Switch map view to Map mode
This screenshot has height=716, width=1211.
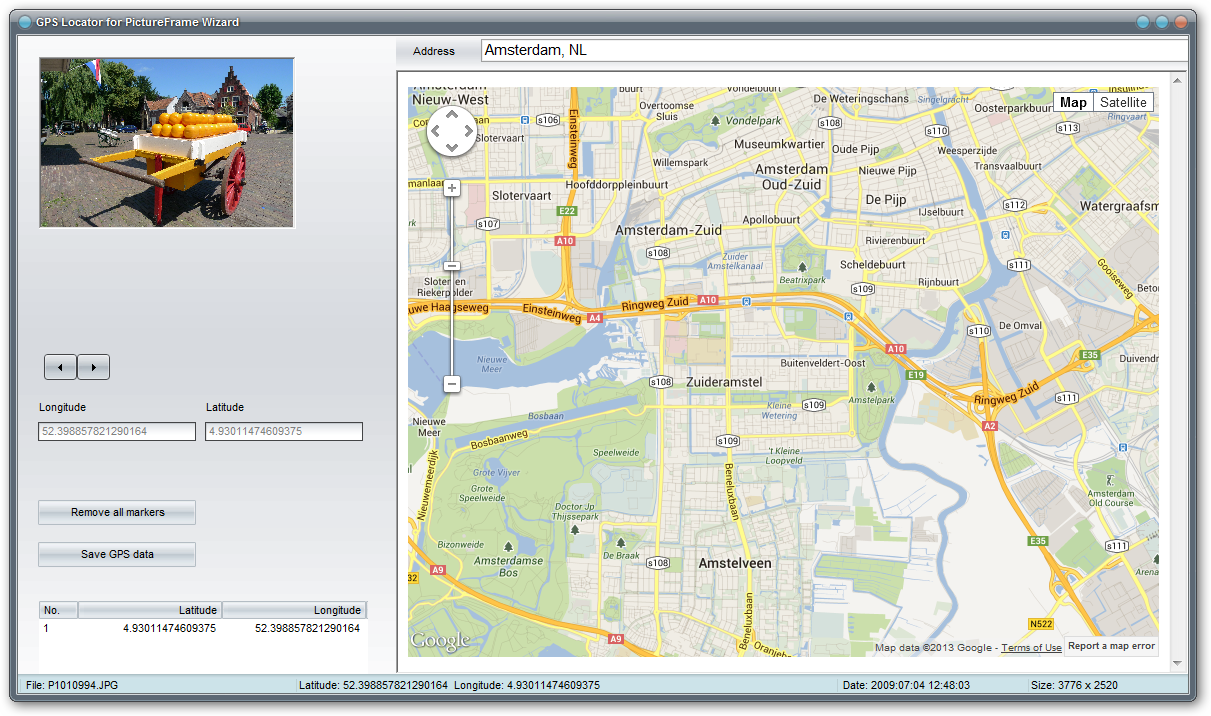click(x=1073, y=102)
